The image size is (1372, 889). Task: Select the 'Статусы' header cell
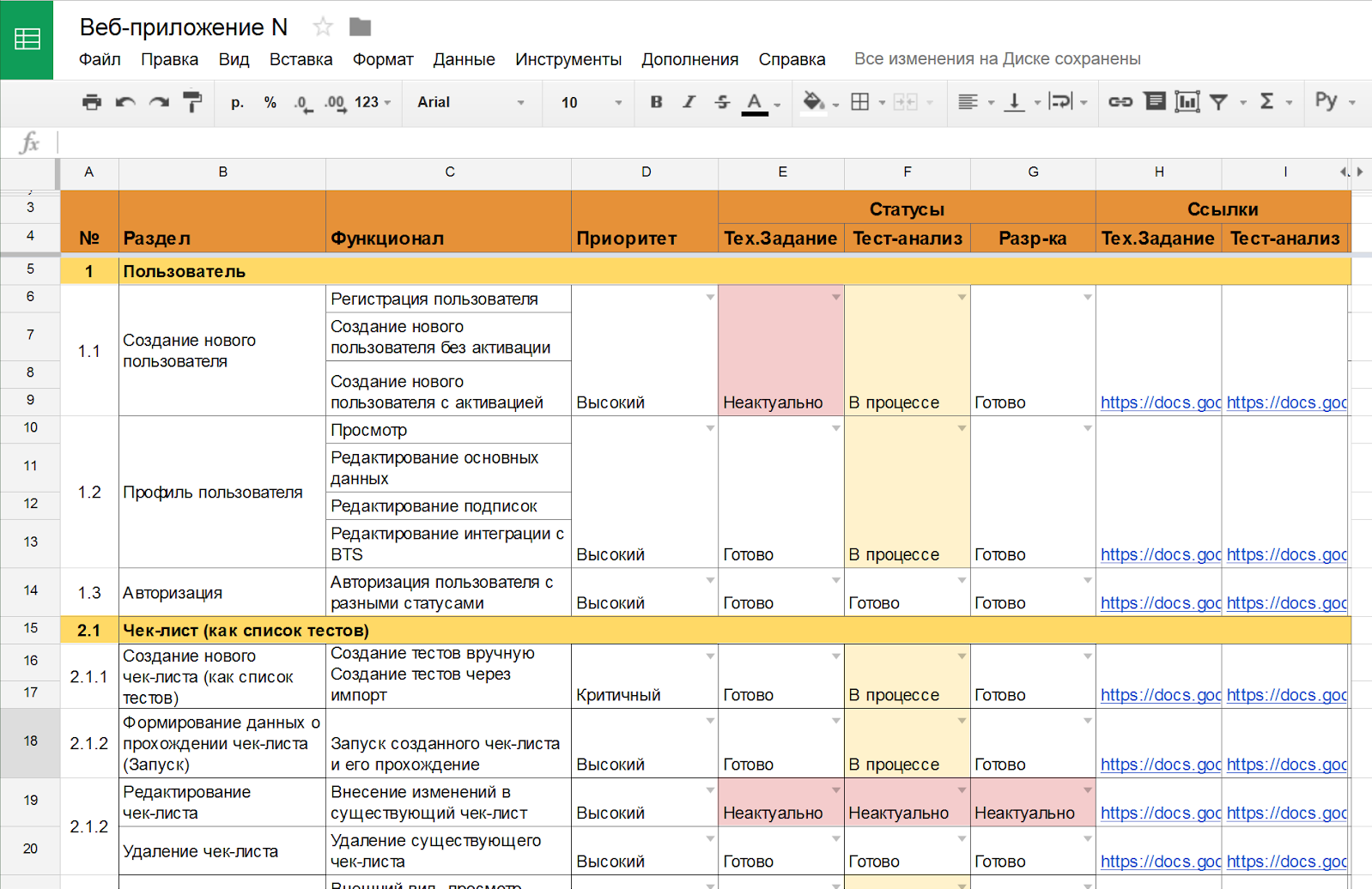[x=907, y=209]
